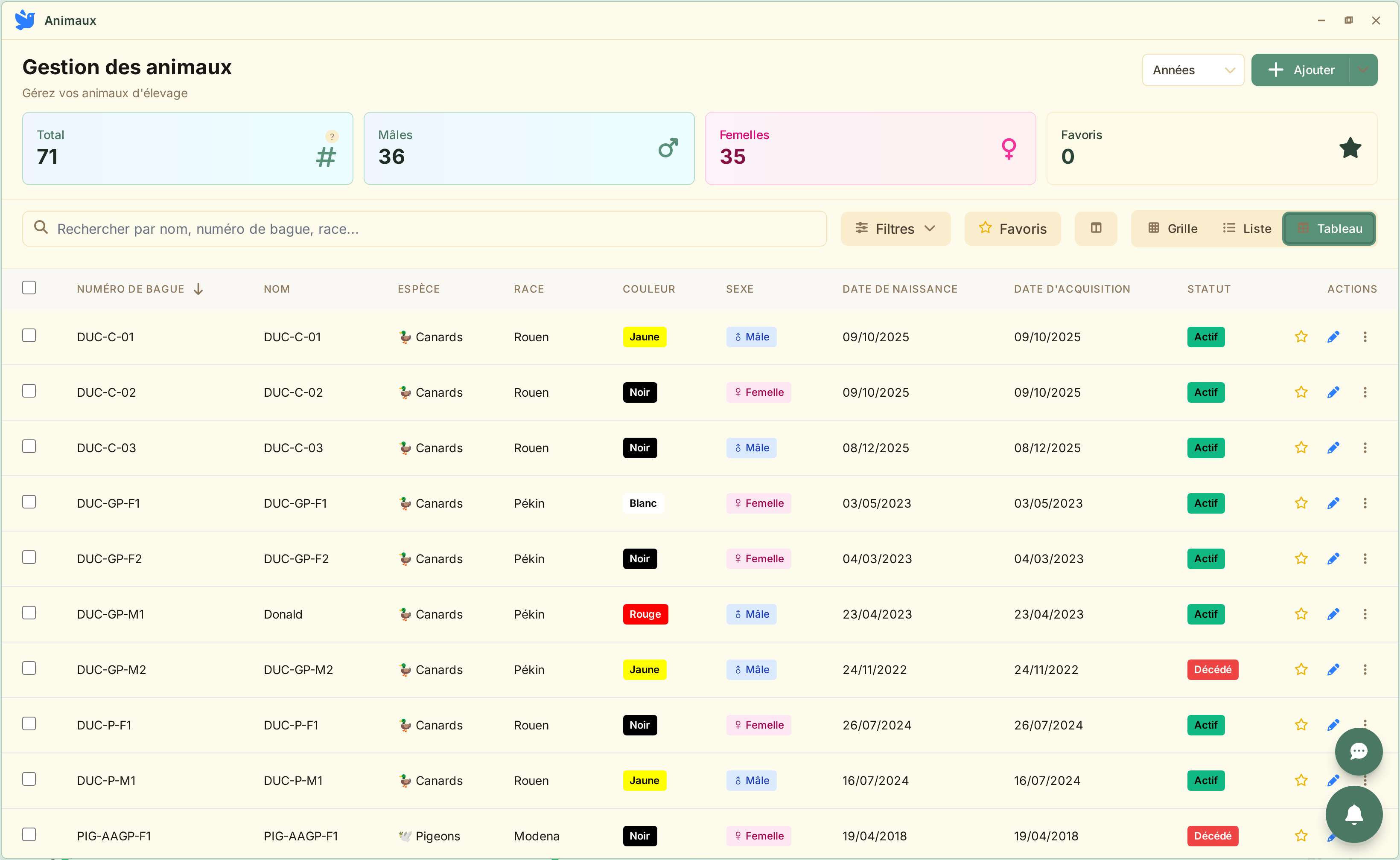Image resolution: width=1400 pixels, height=860 pixels.
Task: Open more actions menu for DUC-C-03
Action: click(x=1365, y=447)
